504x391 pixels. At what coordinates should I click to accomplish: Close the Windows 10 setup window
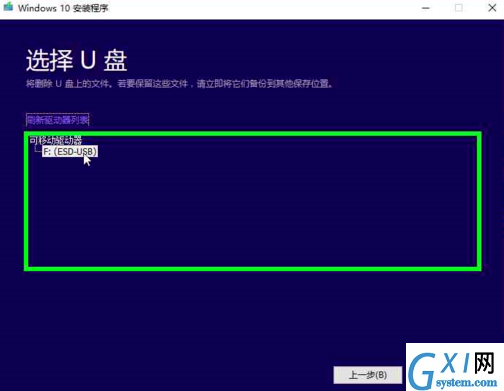[x=492, y=8]
